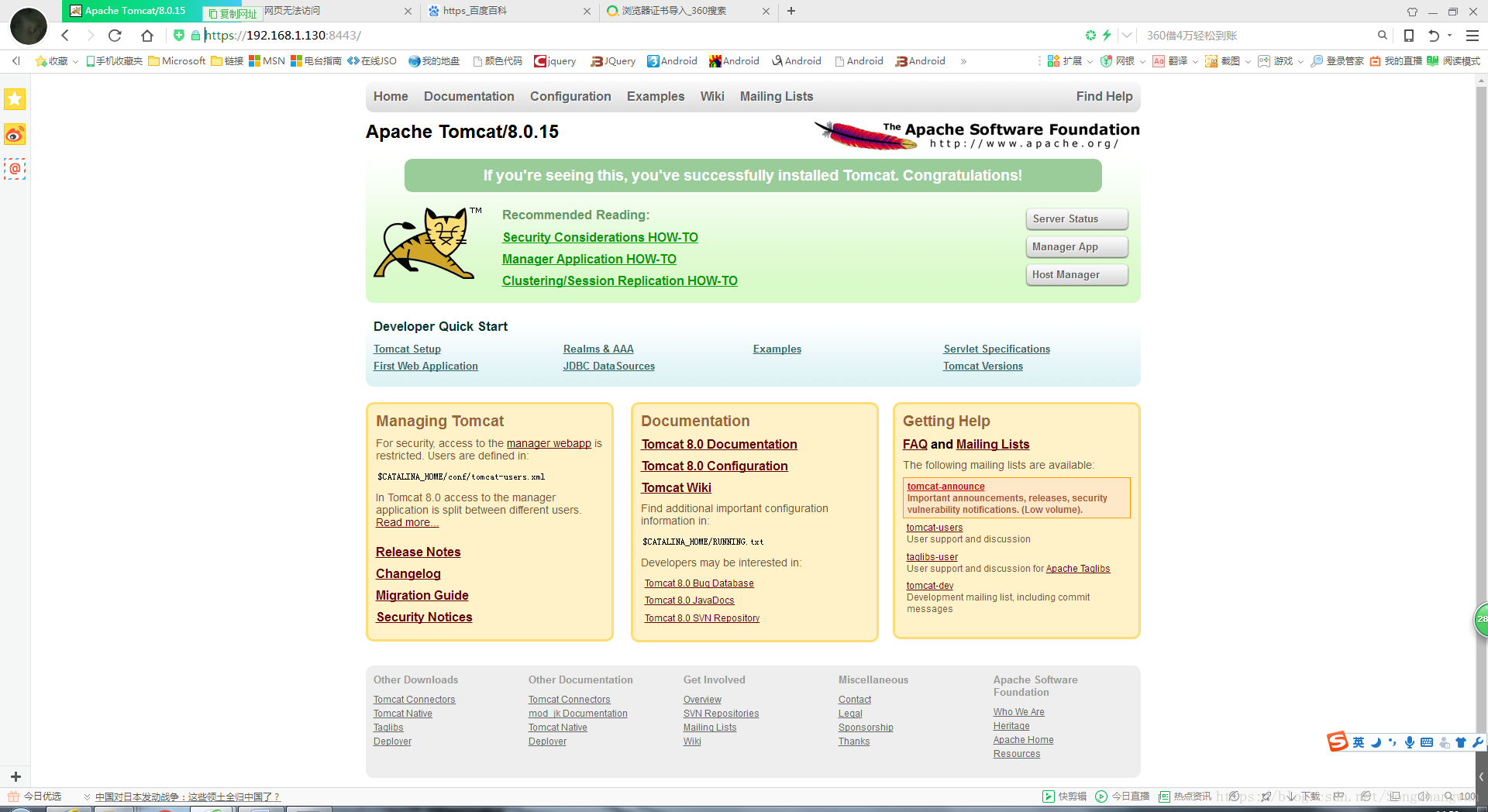Click the green shield security icon
This screenshot has height=812, width=1488.
(179, 35)
